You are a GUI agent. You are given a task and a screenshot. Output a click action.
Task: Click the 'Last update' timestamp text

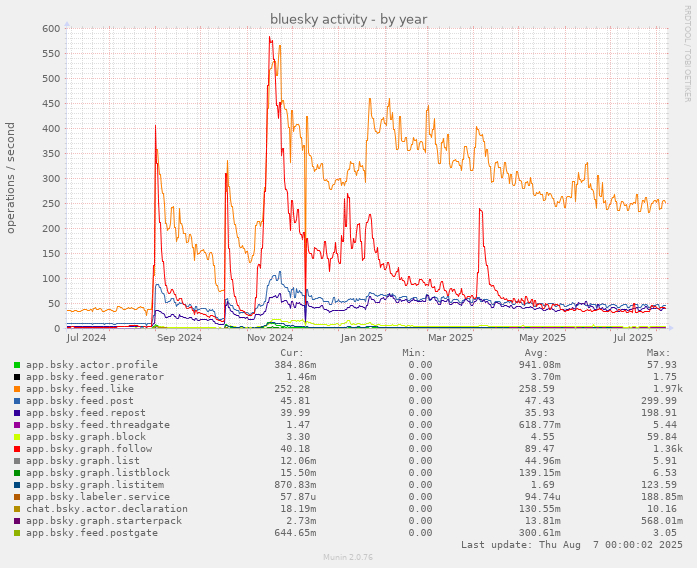pyautogui.click(x=571, y=545)
